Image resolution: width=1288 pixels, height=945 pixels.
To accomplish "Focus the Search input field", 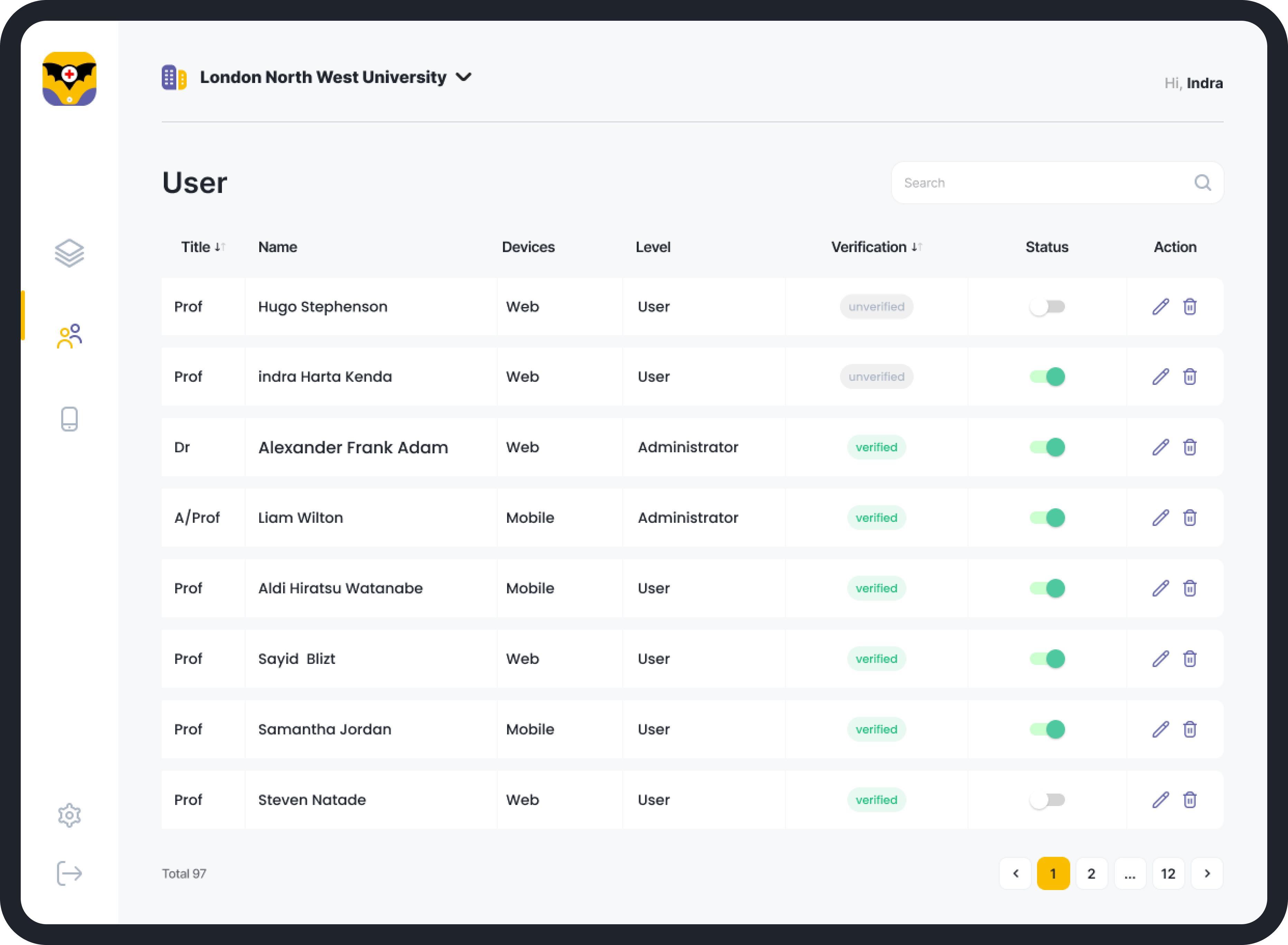I will click(1041, 183).
